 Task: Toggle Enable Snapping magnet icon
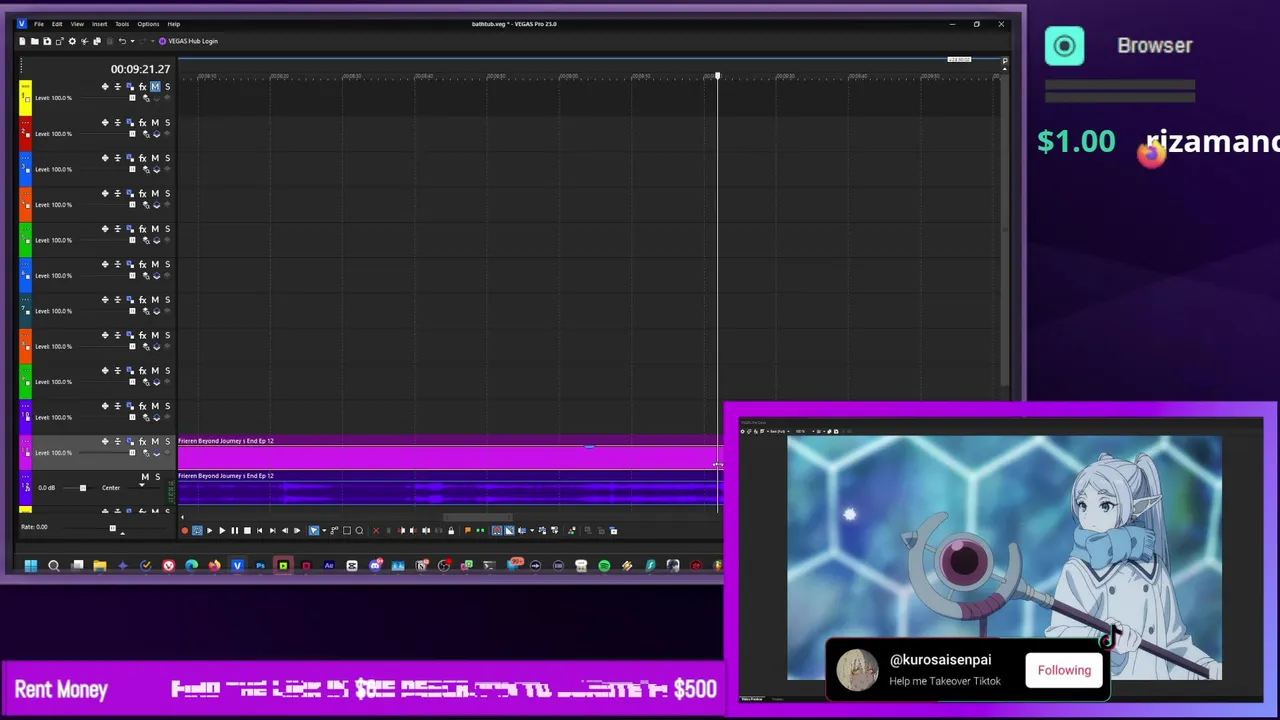point(497,530)
